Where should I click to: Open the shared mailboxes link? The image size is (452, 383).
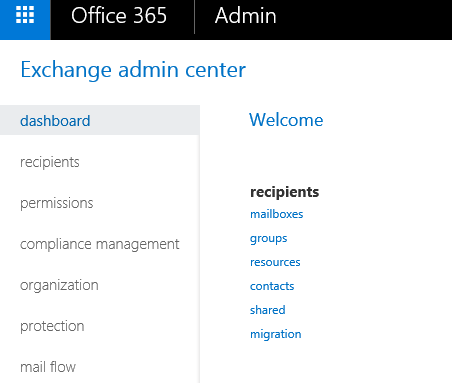pyautogui.click(x=268, y=310)
